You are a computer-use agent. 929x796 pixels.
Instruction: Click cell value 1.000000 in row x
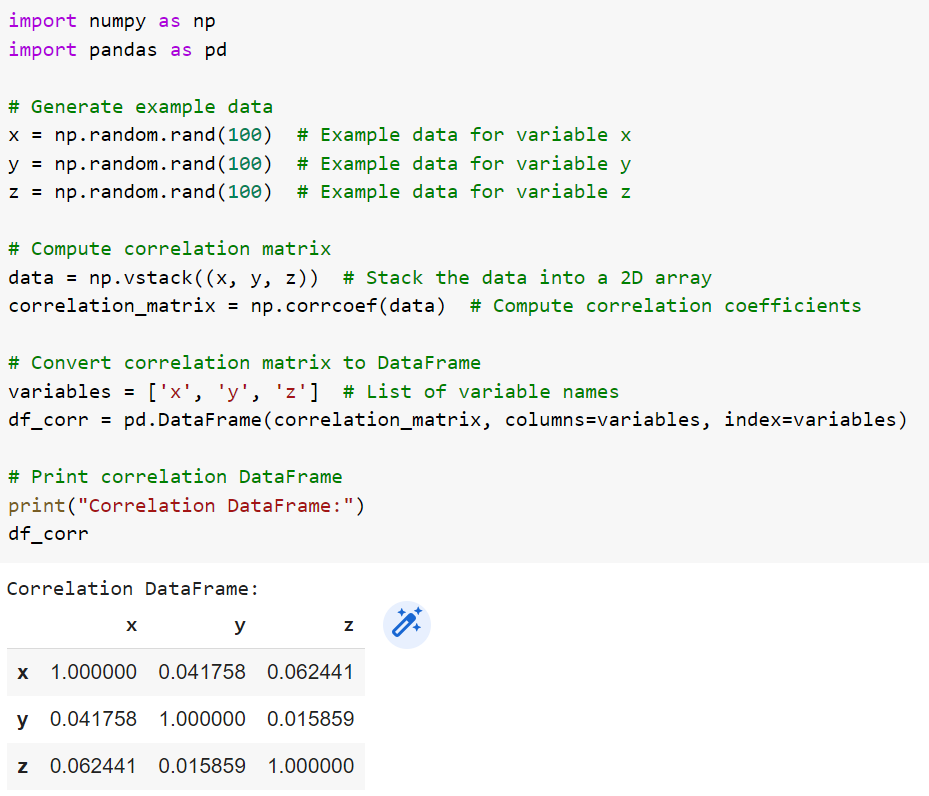pyautogui.click(x=94, y=672)
